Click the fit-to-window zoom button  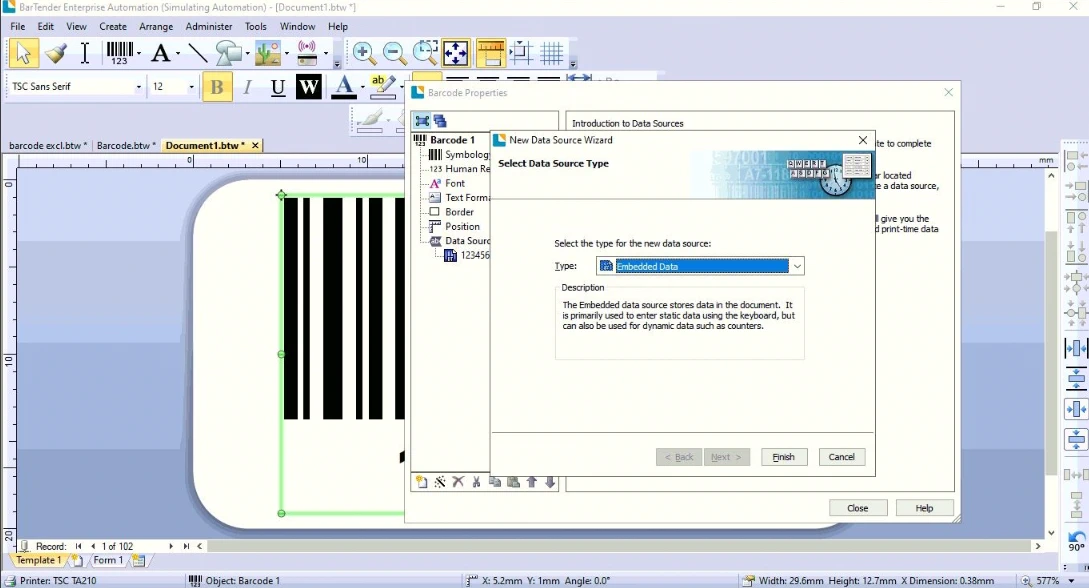pyautogui.click(x=456, y=53)
